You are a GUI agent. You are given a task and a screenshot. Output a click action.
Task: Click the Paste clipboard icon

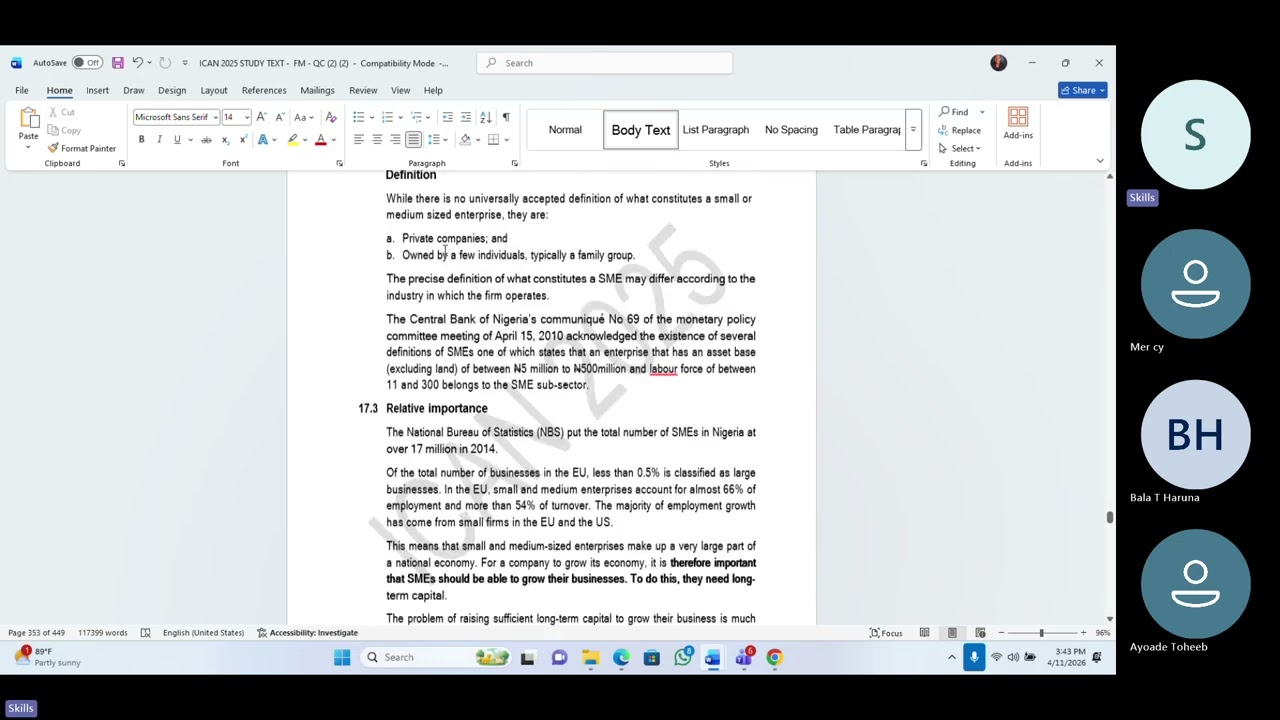point(28,118)
